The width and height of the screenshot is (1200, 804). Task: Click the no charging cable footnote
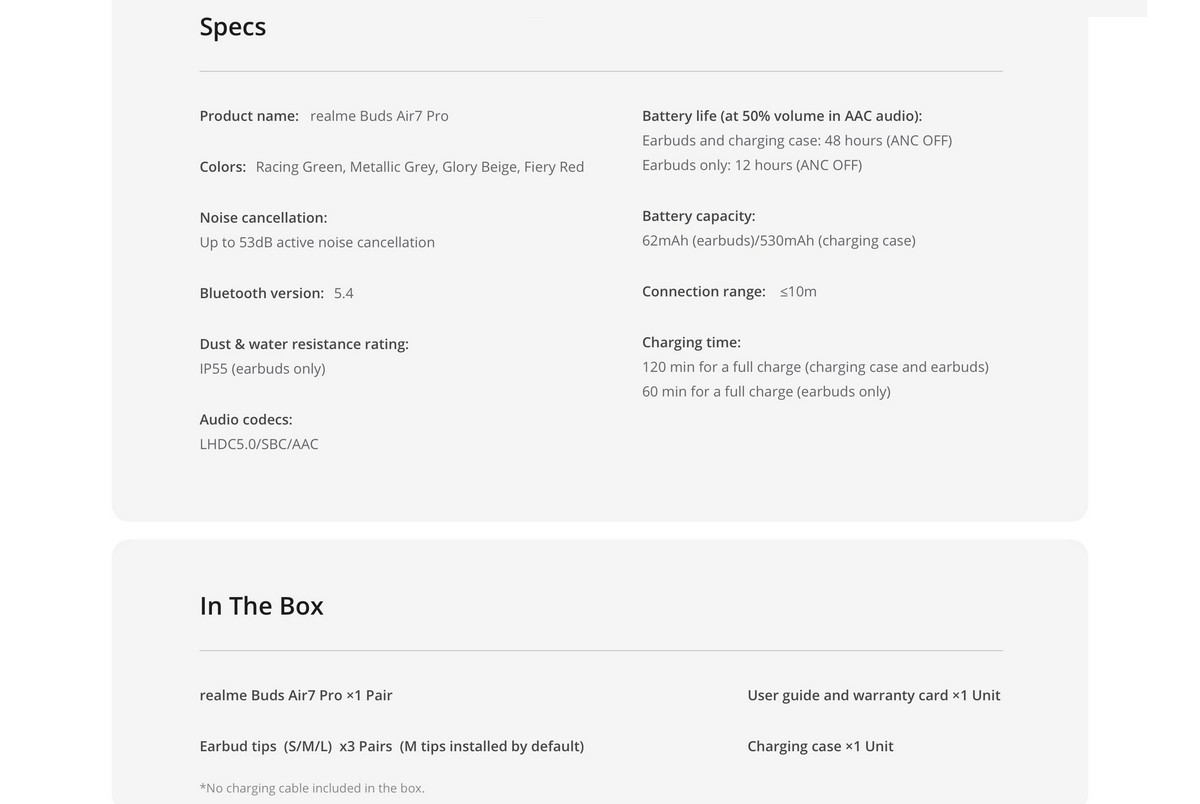[312, 788]
